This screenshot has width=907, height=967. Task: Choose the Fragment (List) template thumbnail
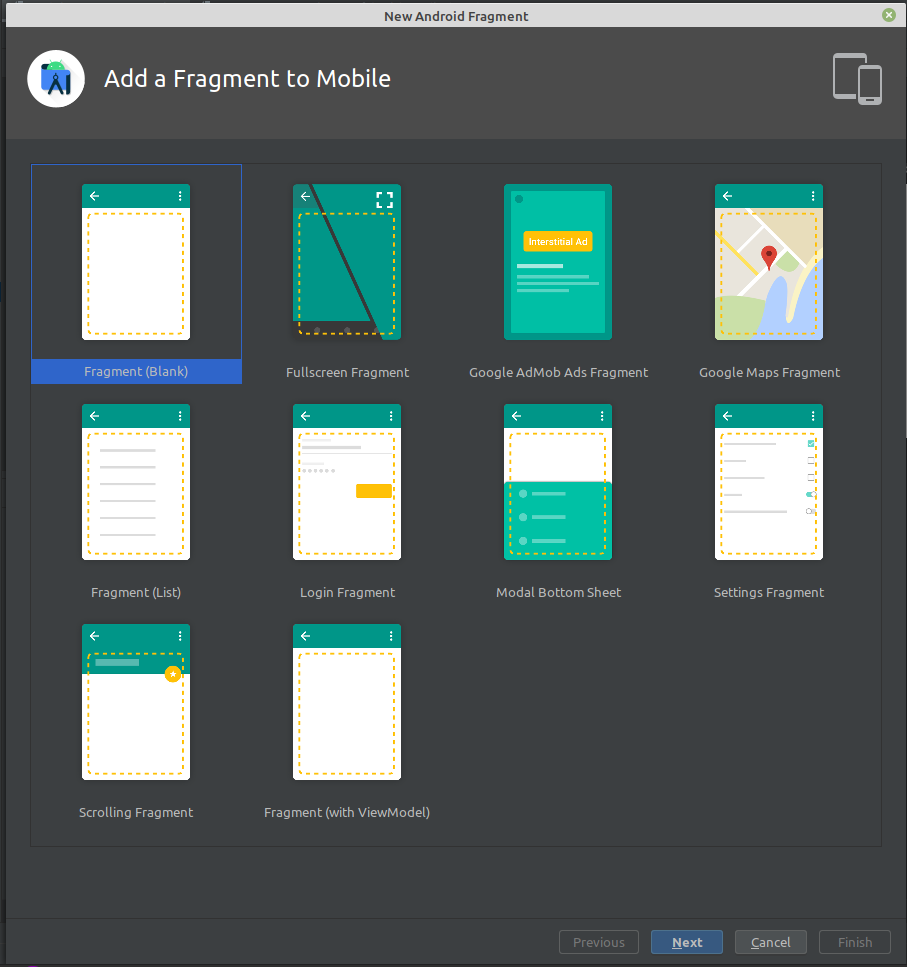[136, 482]
